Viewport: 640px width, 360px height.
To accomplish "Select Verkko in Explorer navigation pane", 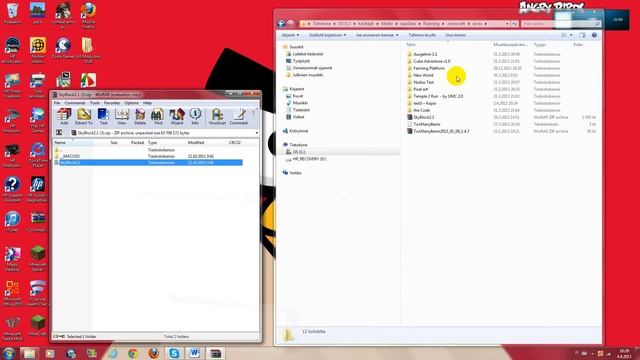I will point(295,173).
